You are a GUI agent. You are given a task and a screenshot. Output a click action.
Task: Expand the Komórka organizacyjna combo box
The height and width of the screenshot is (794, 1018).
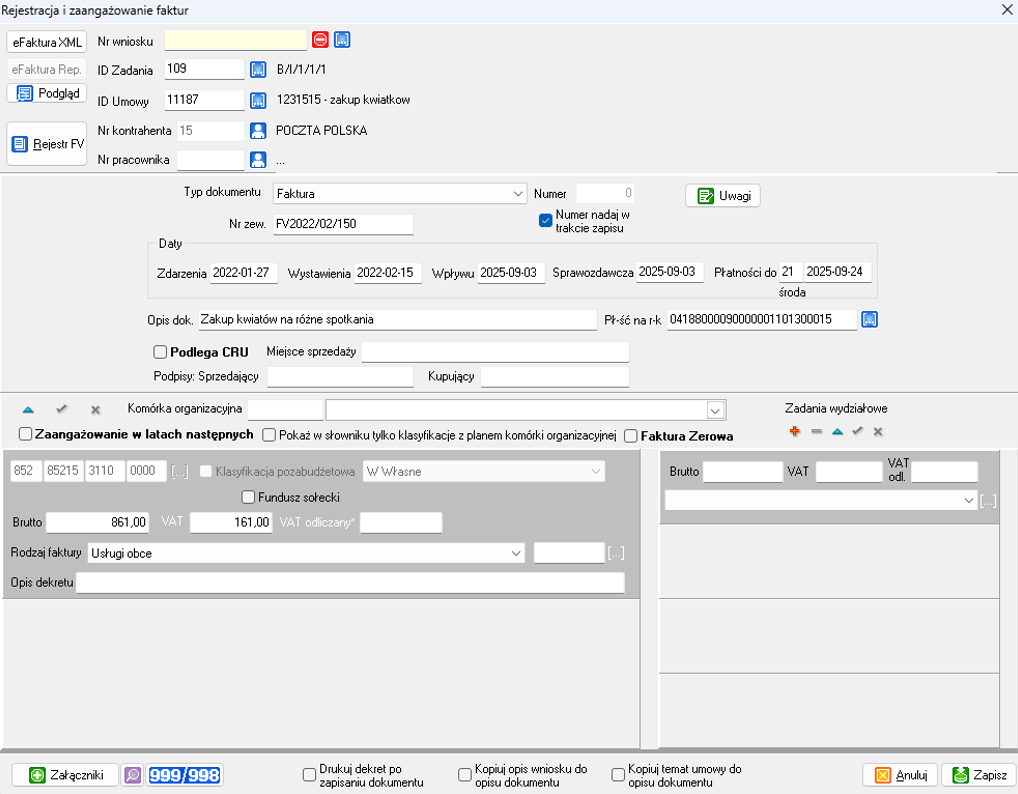715,410
